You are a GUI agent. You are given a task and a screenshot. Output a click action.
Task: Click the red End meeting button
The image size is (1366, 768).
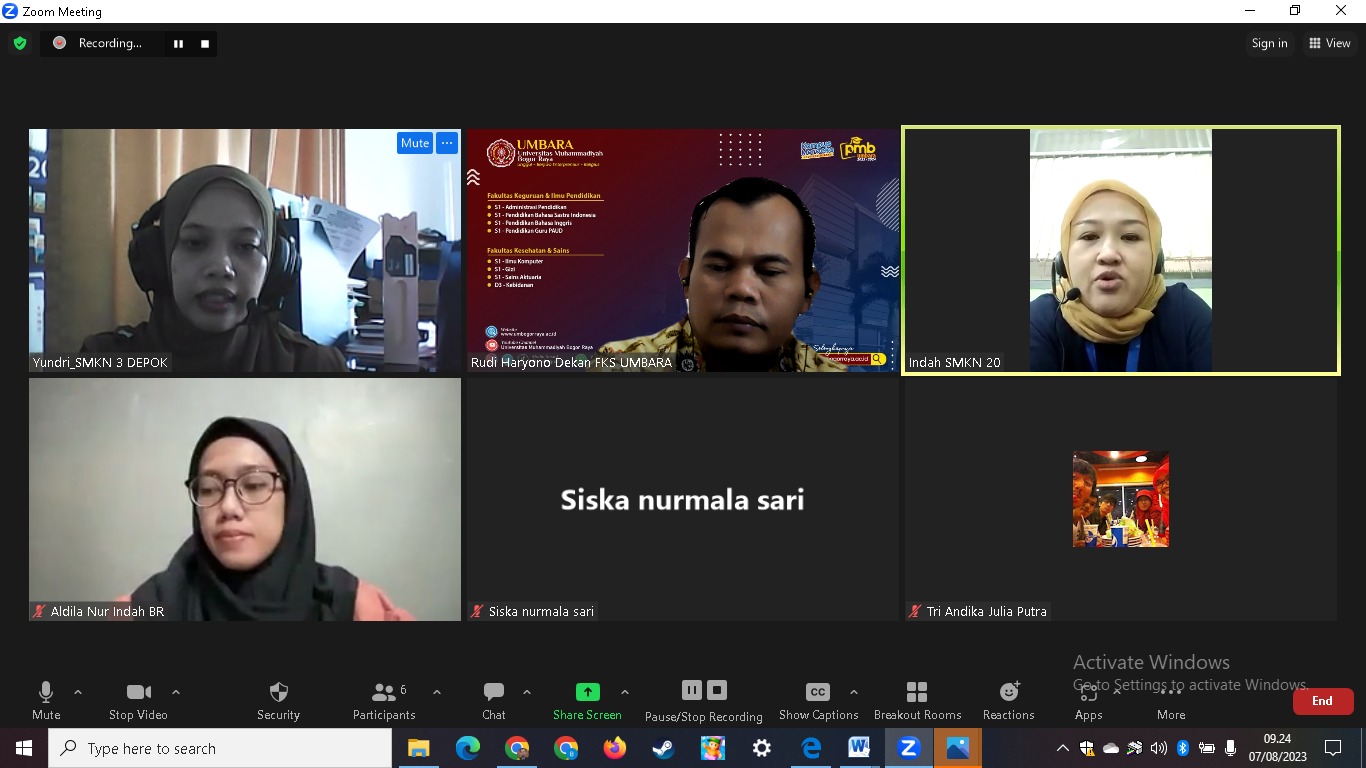pos(1322,701)
